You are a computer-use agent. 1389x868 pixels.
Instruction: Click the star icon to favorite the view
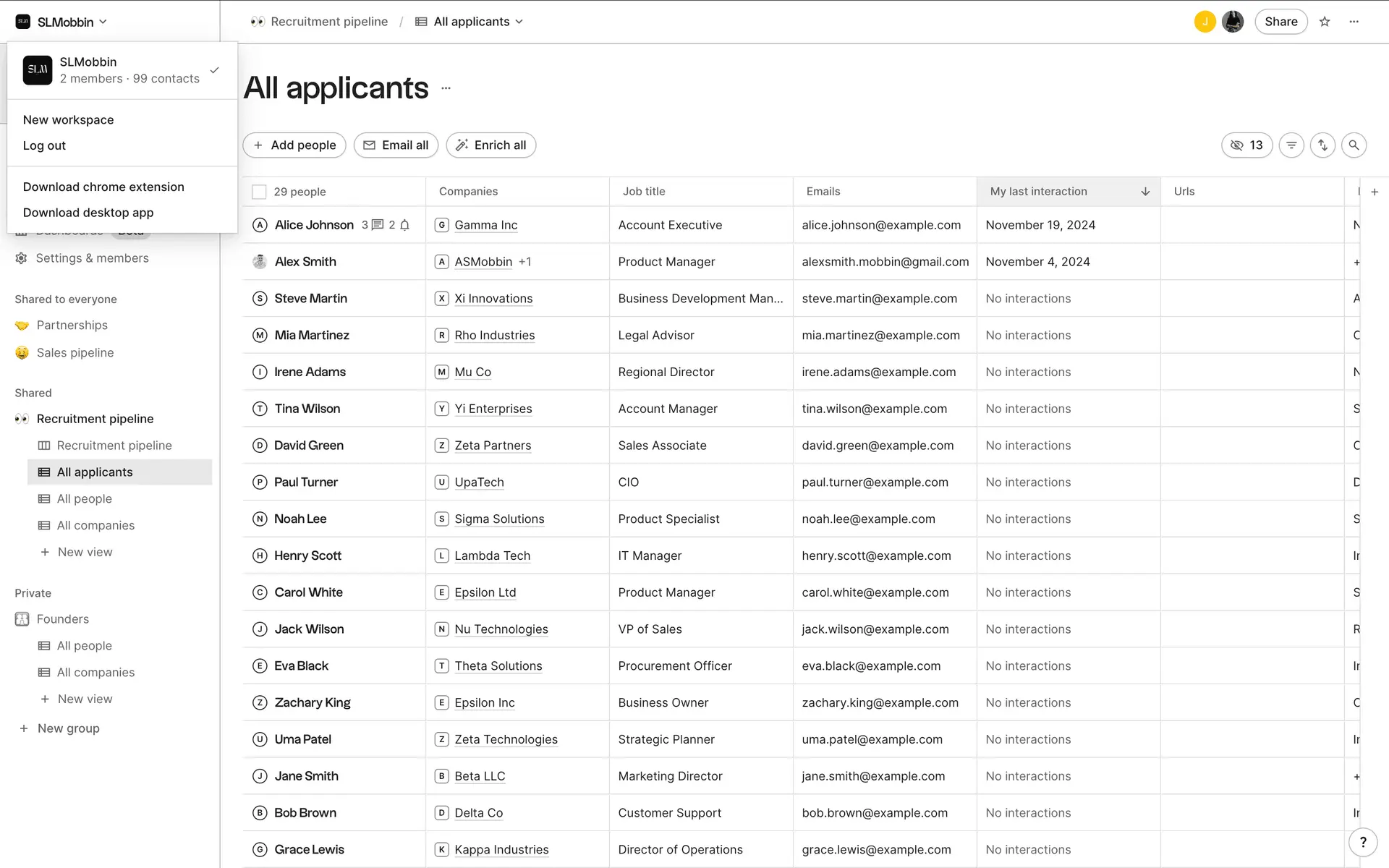(x=1325, y=22)
